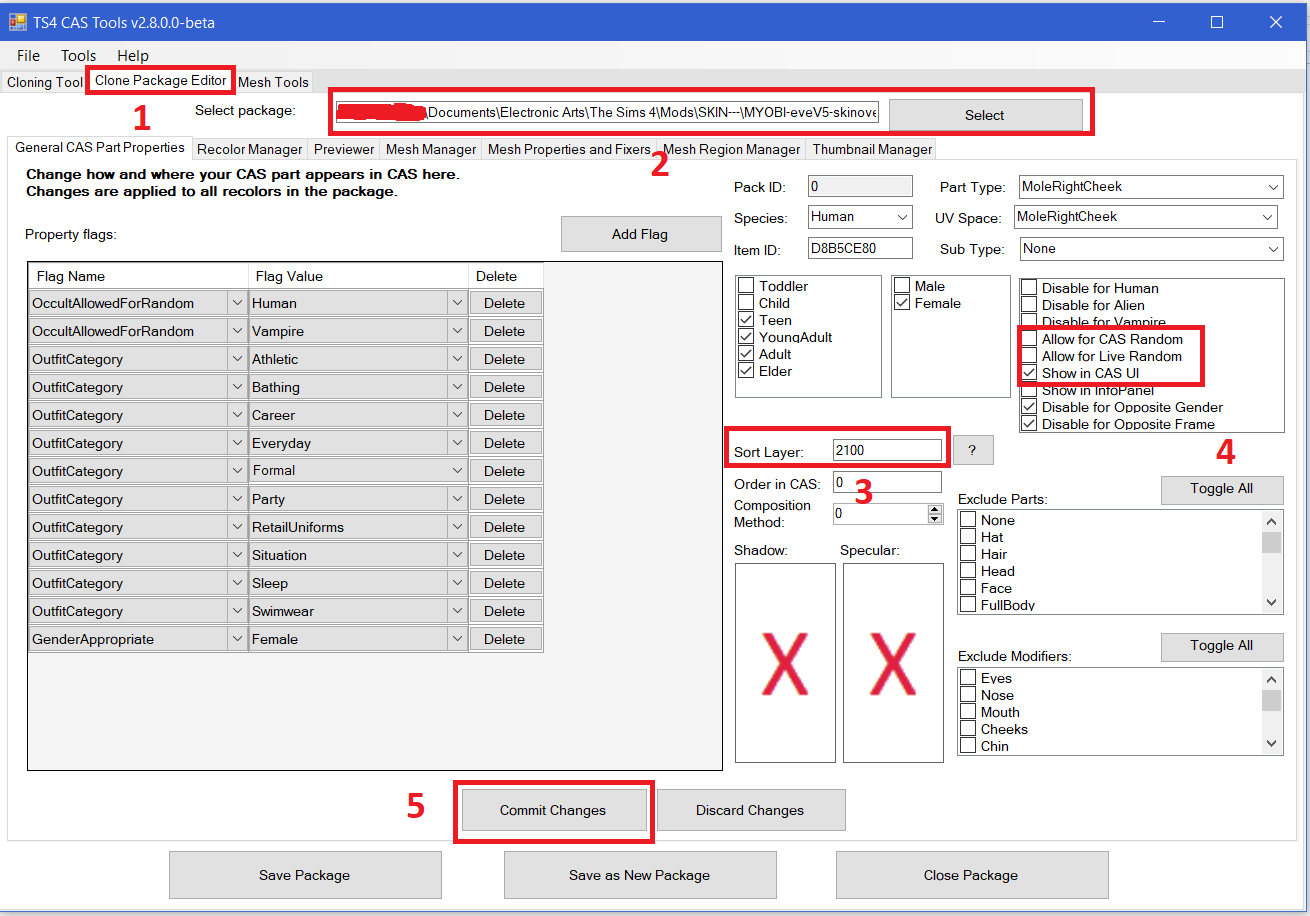Delete the GenderAppropriate Female flag
Screen dimensions: 1310x916
505,639
